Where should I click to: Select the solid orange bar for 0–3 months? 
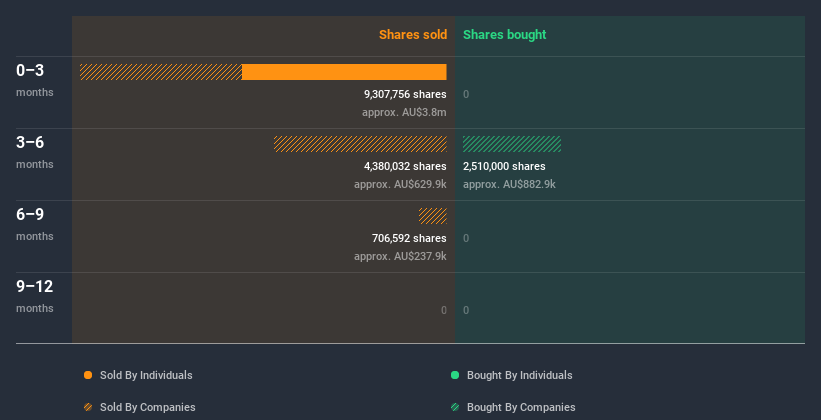tap(344, 72)
